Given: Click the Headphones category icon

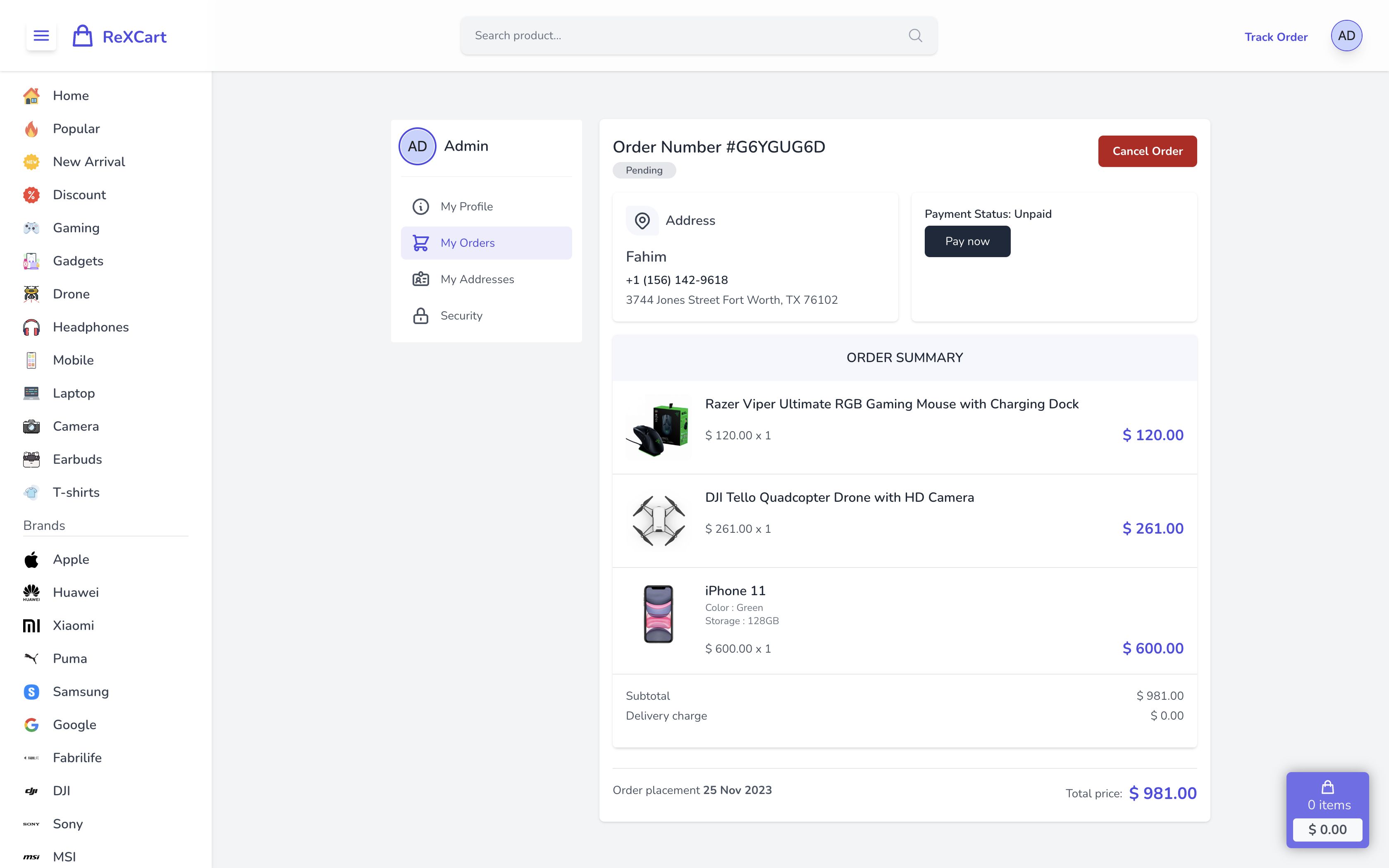Looking at the screenshot, I should (31, 327).
